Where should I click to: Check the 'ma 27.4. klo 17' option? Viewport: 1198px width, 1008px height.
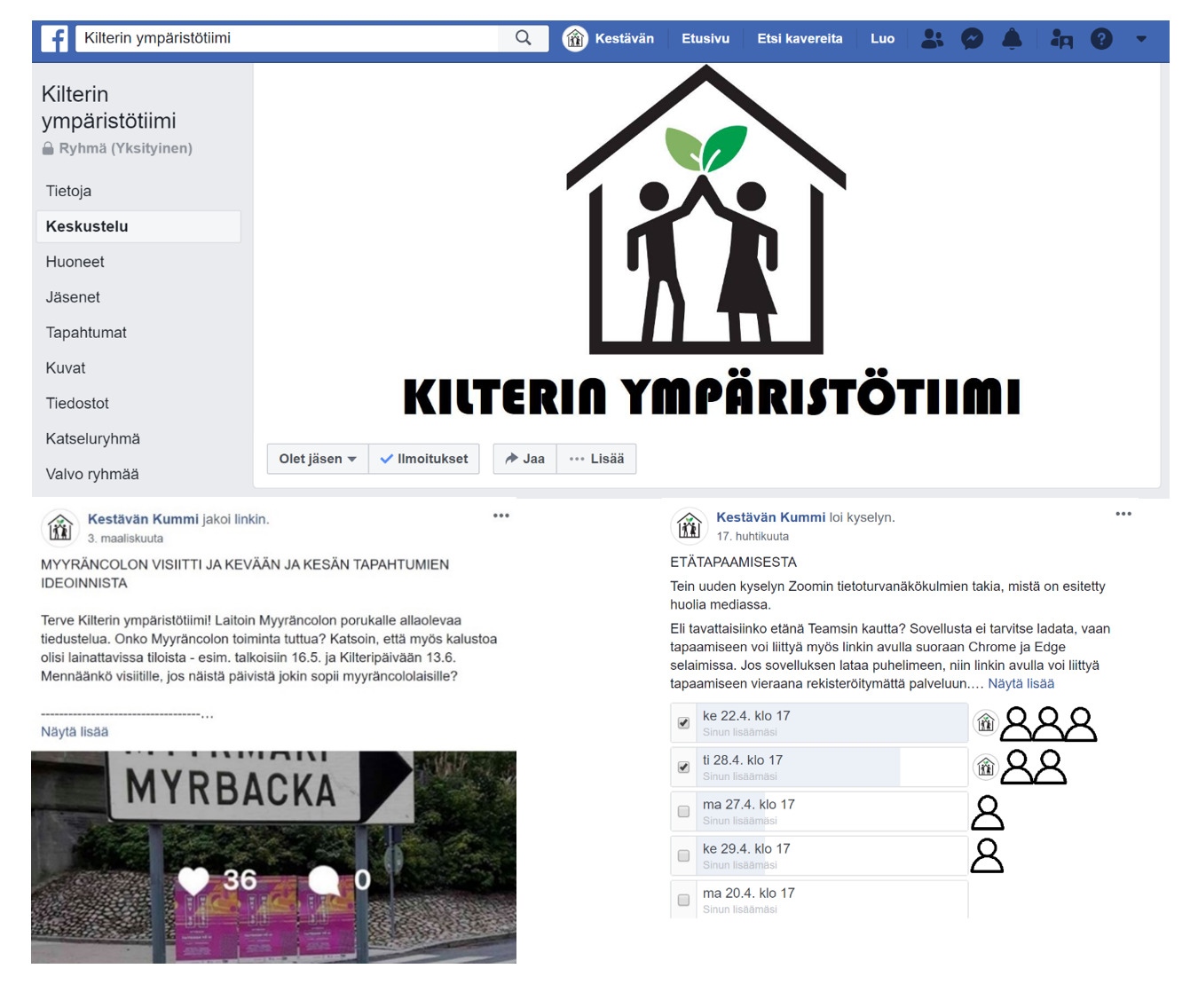click(x=683, y=812)
